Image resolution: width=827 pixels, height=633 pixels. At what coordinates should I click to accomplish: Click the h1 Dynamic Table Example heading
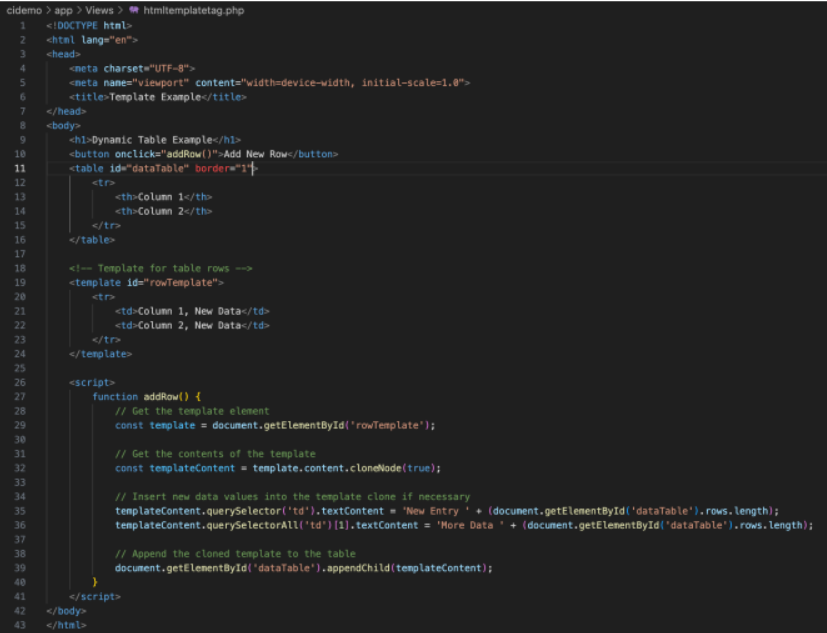coord(155,140)
